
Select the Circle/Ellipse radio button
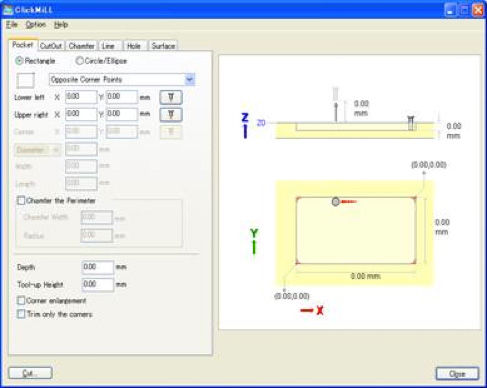(79, 61)
